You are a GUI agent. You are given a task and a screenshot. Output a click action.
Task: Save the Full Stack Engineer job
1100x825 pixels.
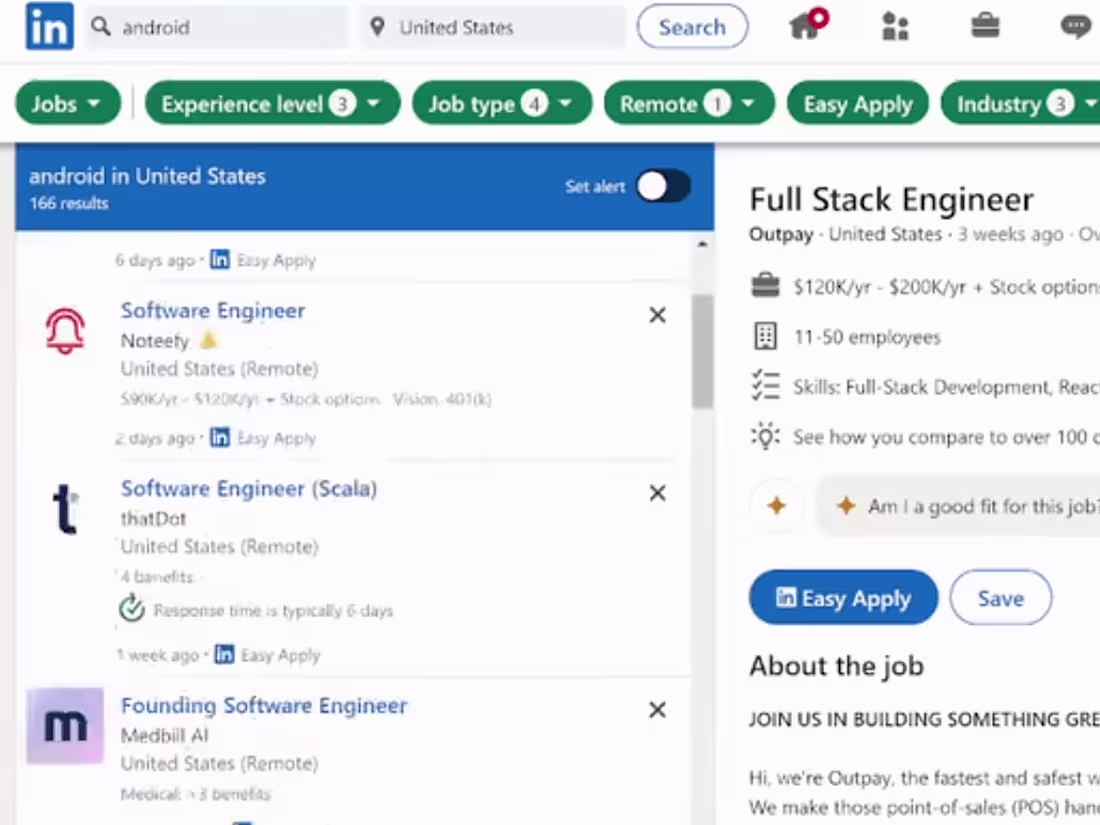[1000, 597]
